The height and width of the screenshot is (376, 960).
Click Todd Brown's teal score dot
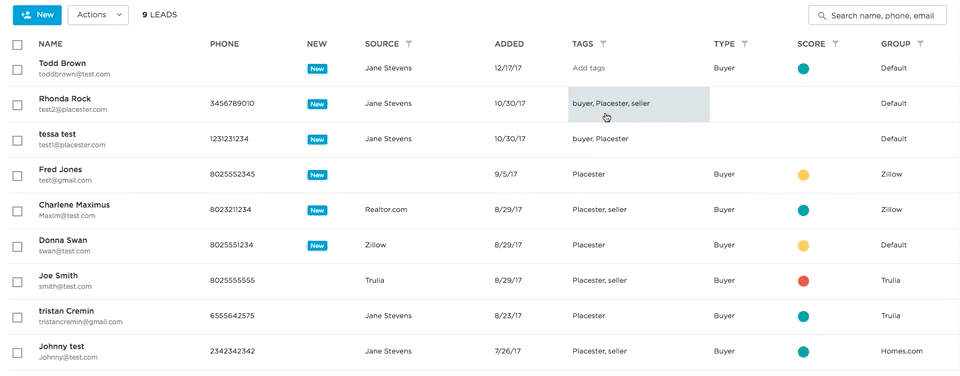[803, 69]
